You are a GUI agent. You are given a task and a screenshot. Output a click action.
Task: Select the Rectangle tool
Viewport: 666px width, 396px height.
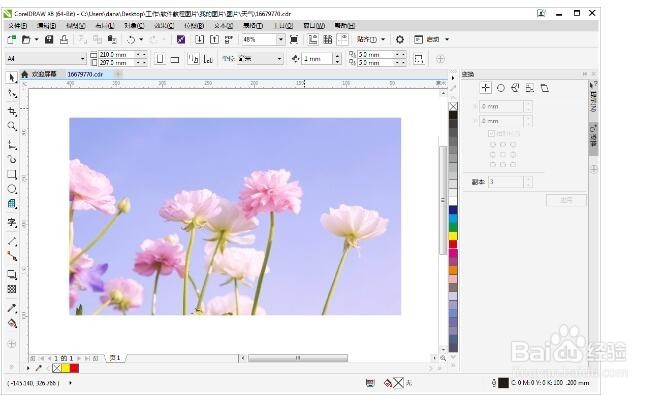(12, 174)
